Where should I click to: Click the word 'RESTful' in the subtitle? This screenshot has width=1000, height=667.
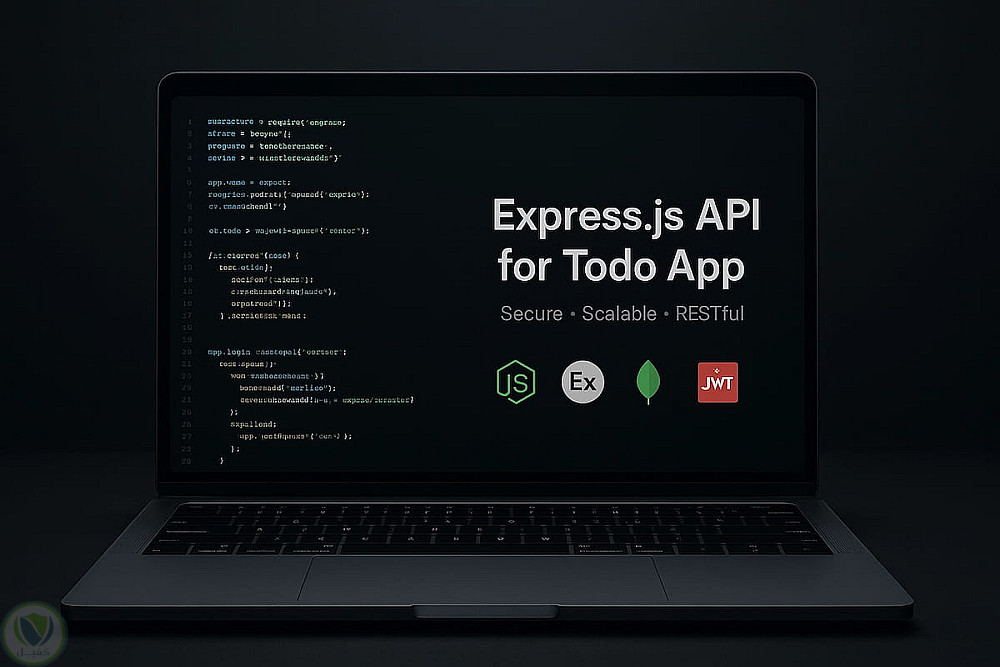(709, 314)
